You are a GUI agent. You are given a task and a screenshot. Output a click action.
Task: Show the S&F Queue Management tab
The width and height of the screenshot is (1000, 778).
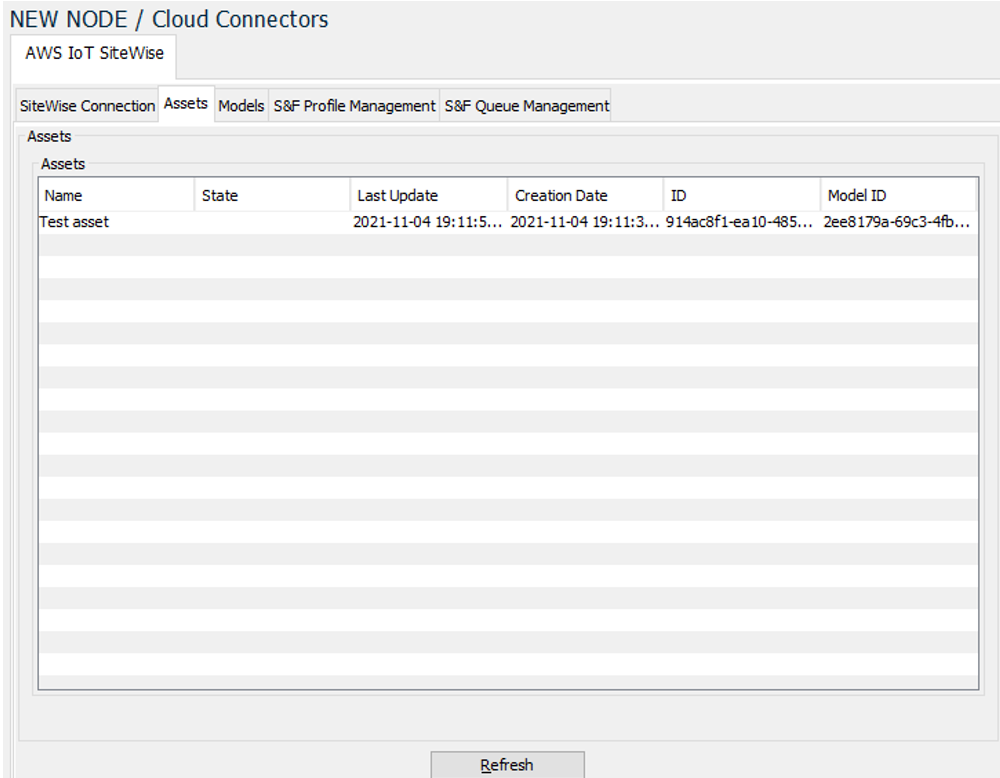(x=526, y=106)
